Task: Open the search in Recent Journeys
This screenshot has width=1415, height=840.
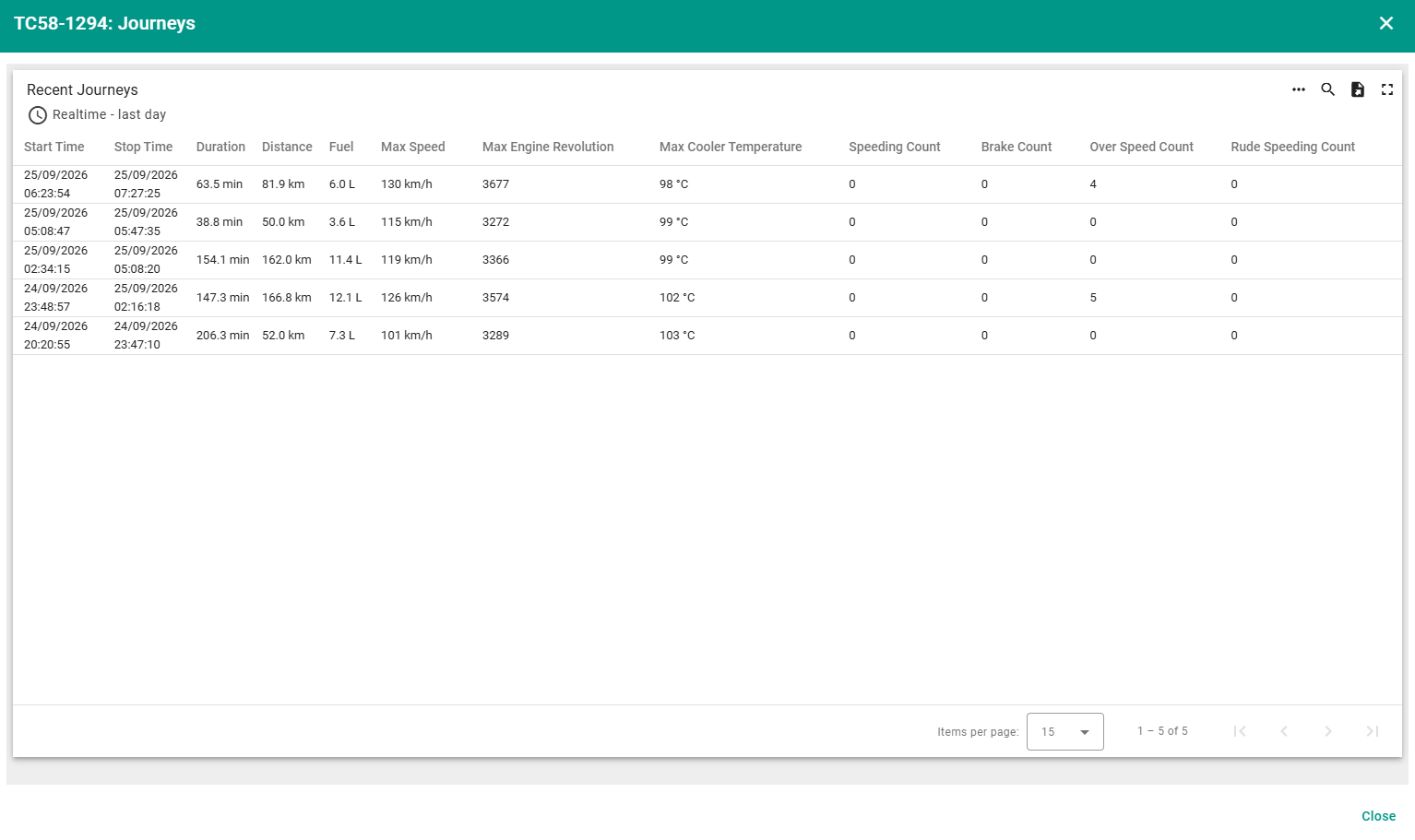Action: coord(1328,89)
